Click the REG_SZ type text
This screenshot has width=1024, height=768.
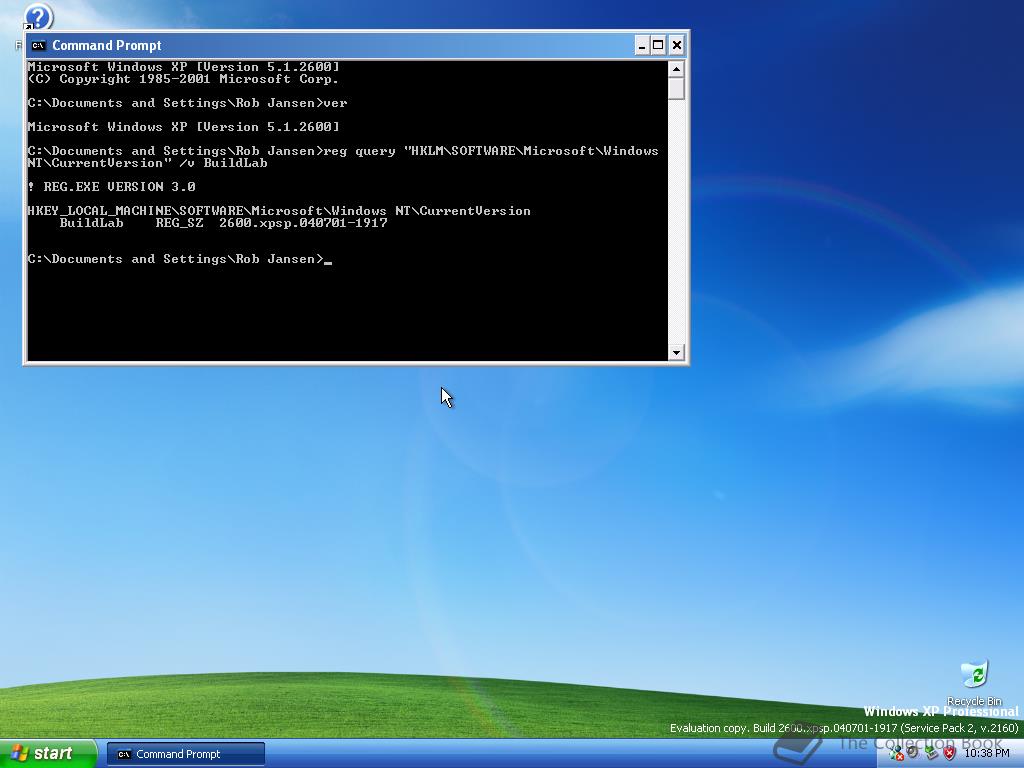pos(179,223)
